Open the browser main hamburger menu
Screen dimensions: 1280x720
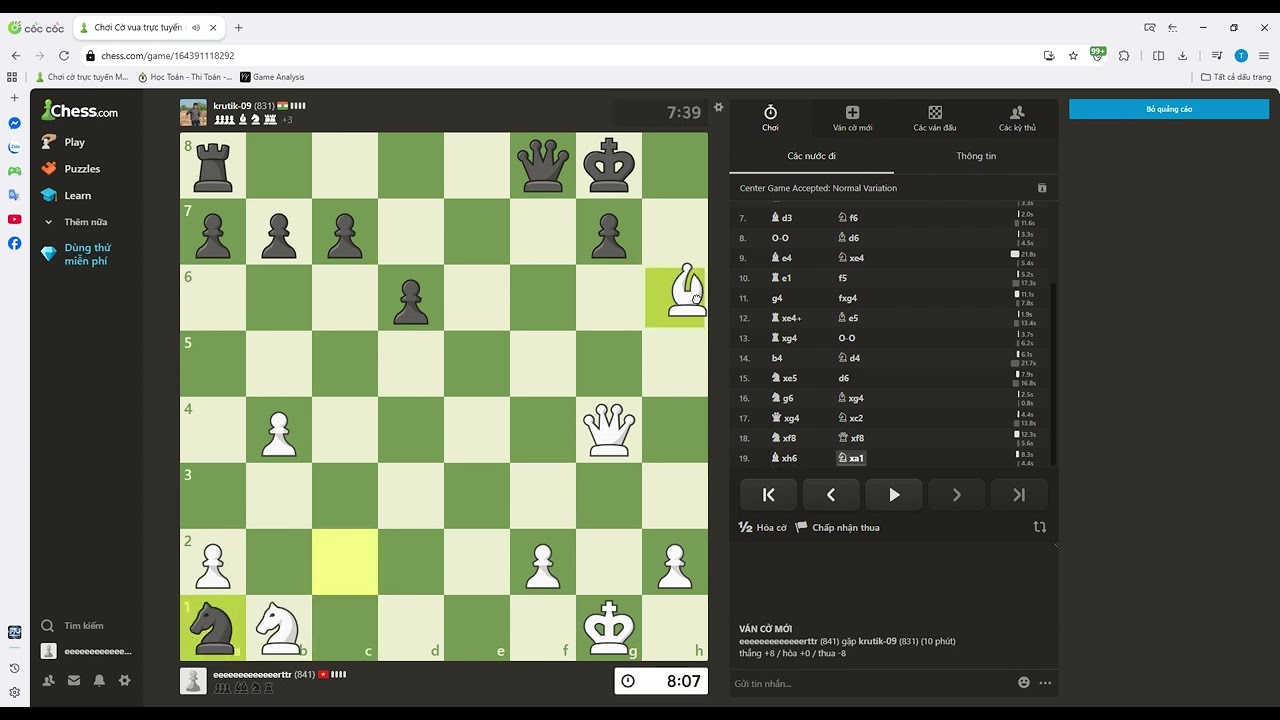tap(1265, 56)
